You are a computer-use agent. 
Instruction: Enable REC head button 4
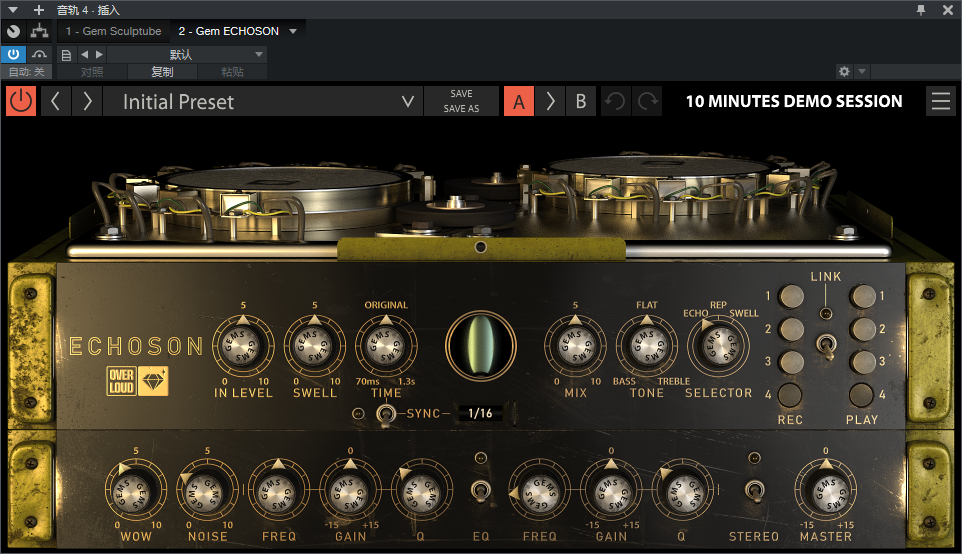[790, 395]
